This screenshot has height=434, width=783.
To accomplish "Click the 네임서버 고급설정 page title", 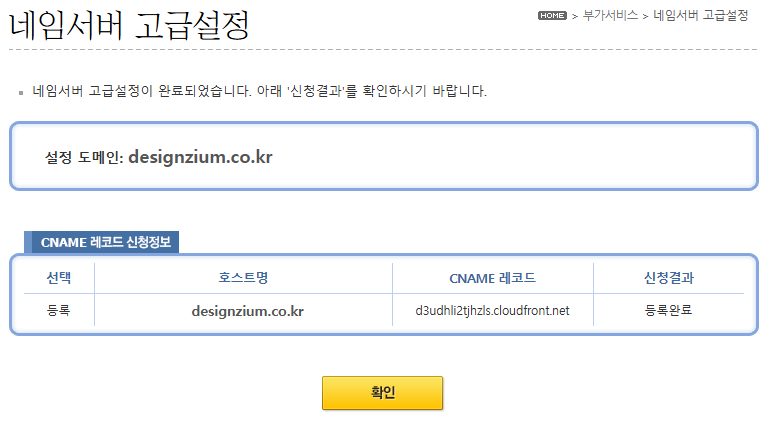I will 129,23.
